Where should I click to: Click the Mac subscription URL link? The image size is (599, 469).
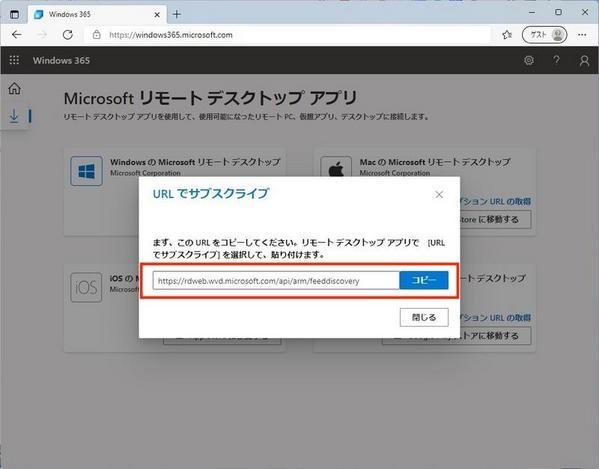(496, 201)
